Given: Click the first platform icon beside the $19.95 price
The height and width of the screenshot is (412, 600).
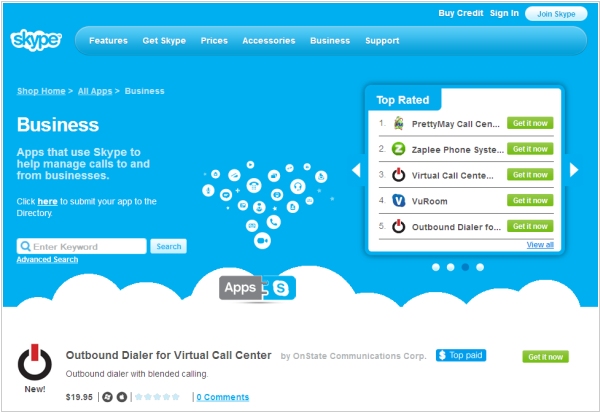Looking at the screenshot, I should (x=108, y=397).
